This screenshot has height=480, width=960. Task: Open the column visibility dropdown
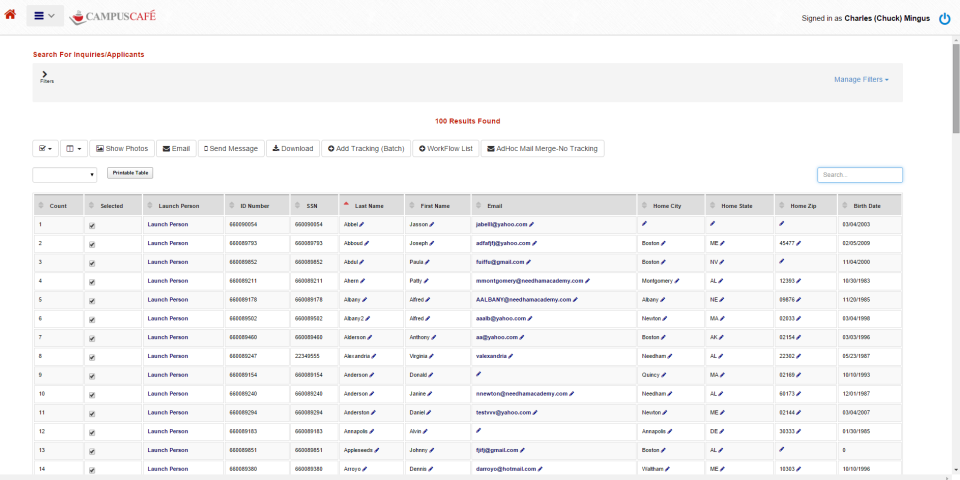[x=73, y=149]
